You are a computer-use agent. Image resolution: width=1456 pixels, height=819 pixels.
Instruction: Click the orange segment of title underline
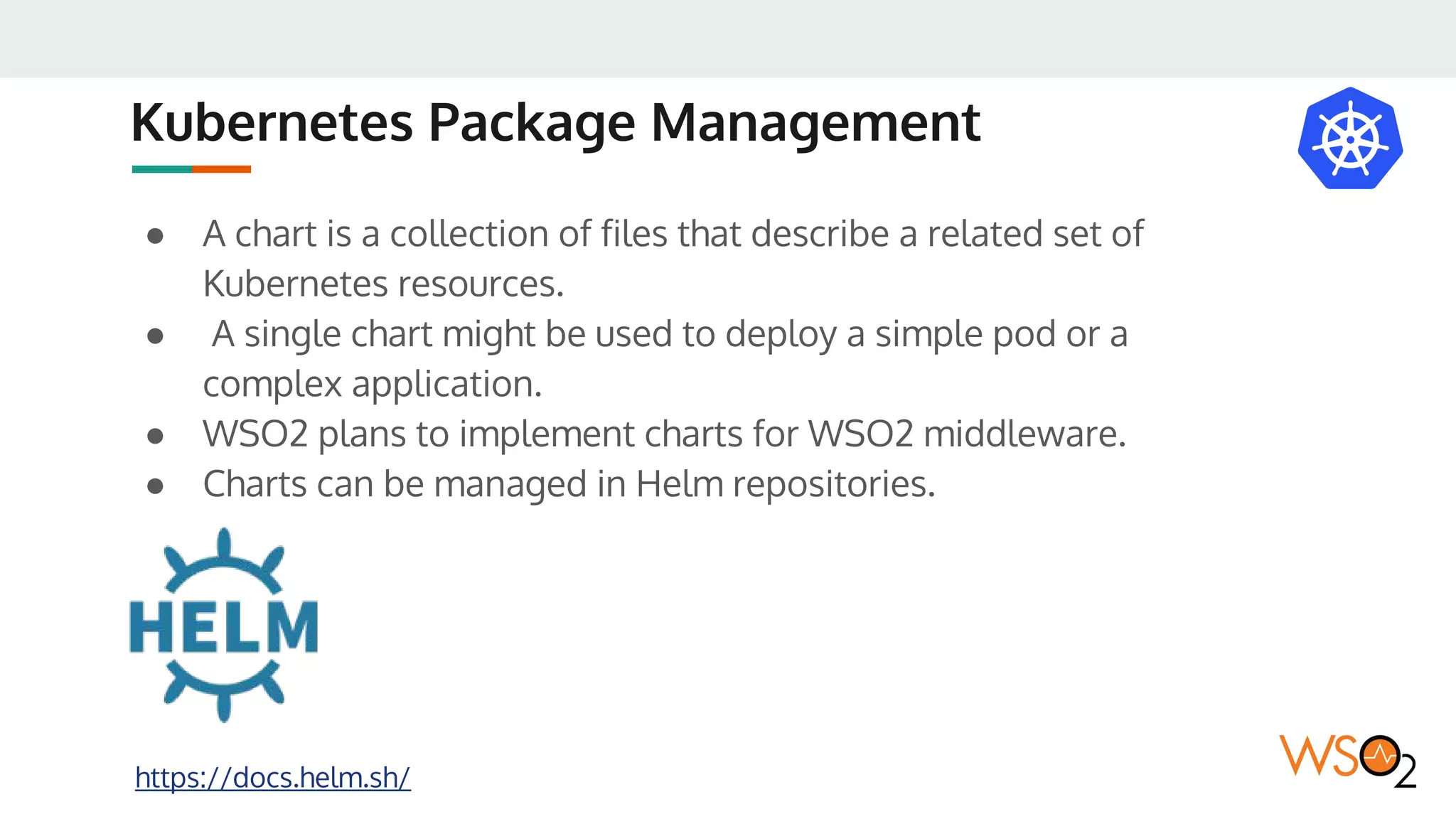[221, 169]
